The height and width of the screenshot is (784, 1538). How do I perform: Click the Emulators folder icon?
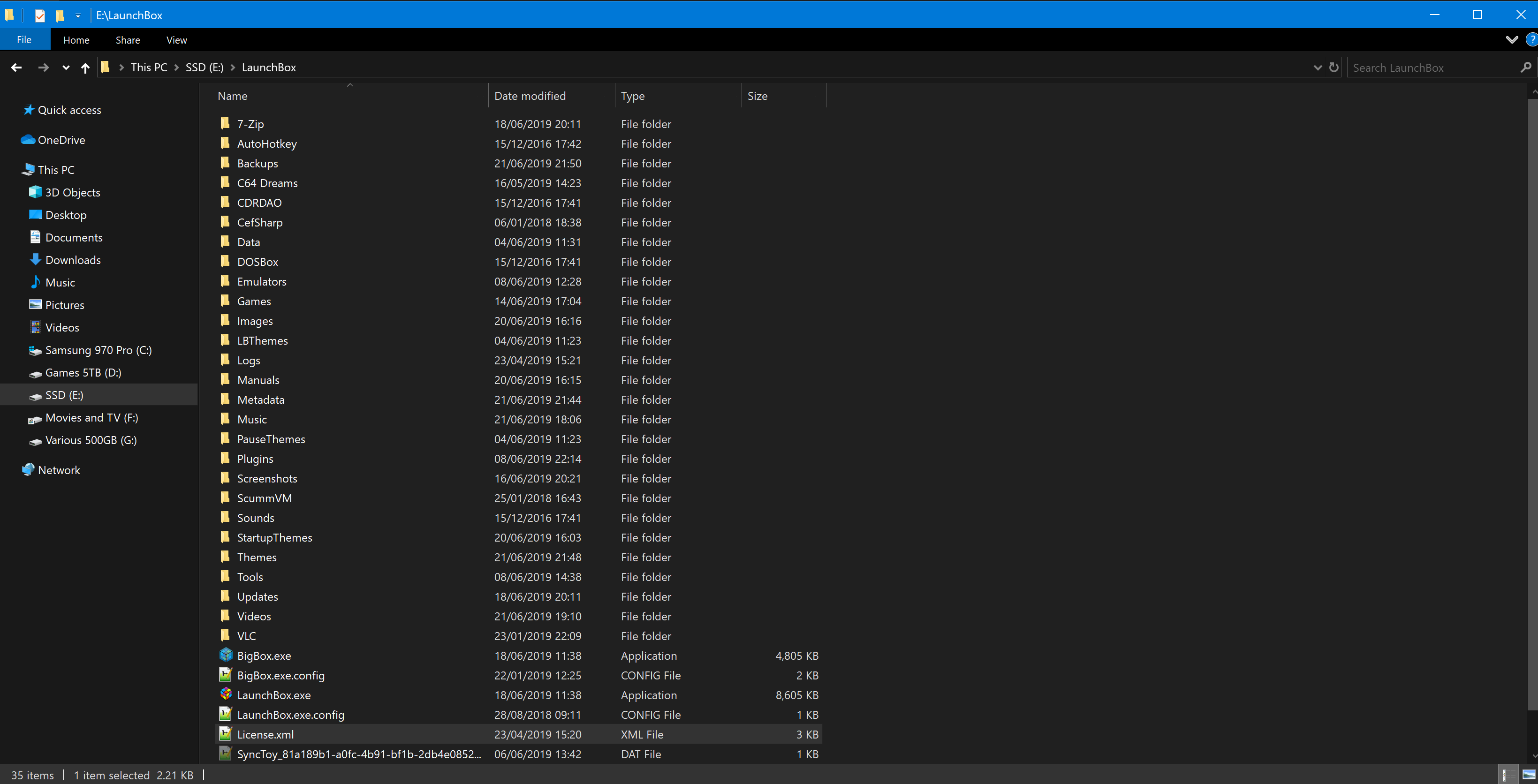pos(225,281)
